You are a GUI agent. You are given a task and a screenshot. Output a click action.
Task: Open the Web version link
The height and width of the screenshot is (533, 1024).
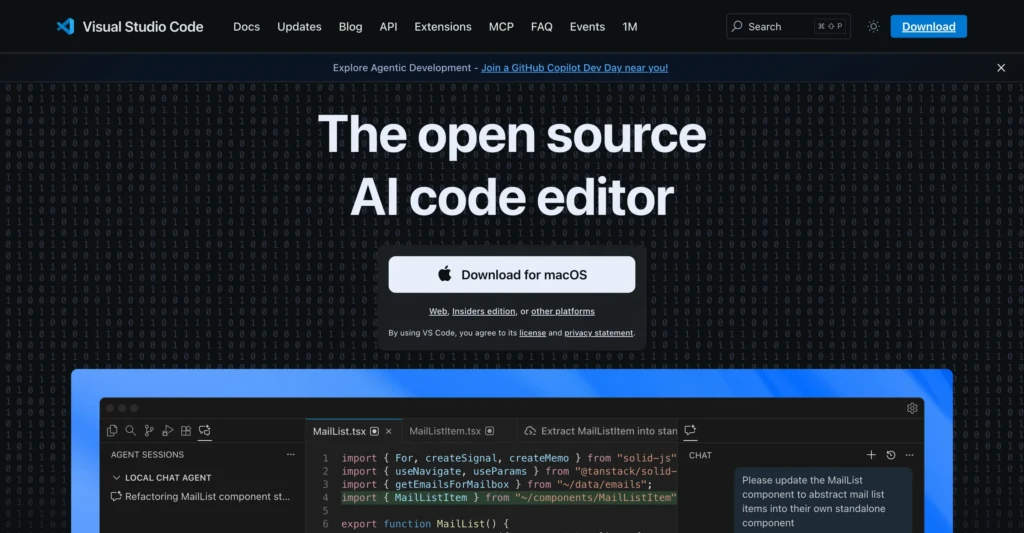[x=438, y=312]
